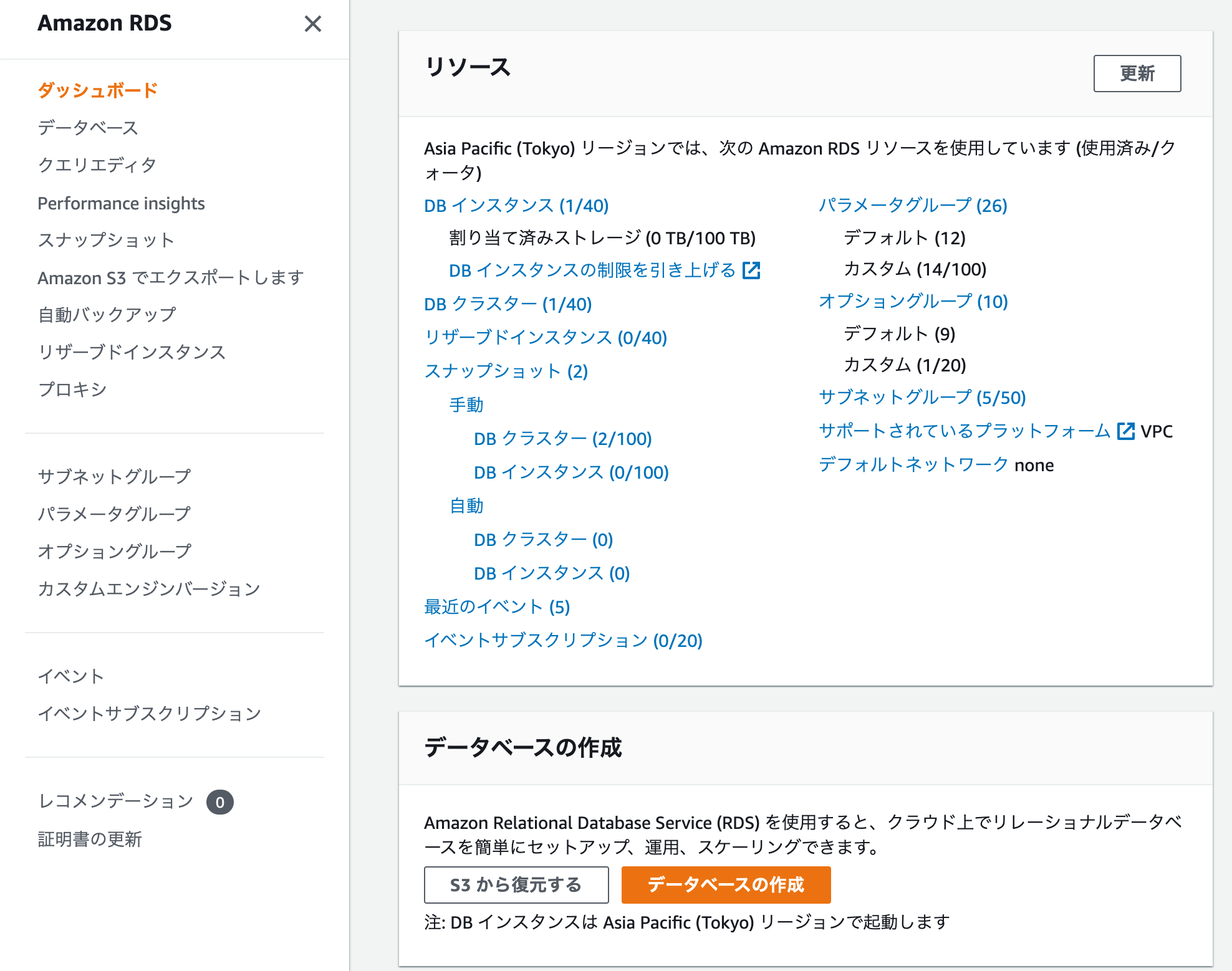This screenshot has height=971, width=1232.
Task: Open パラメータグループ (26) resource link
Action: (x=913, y=206)
